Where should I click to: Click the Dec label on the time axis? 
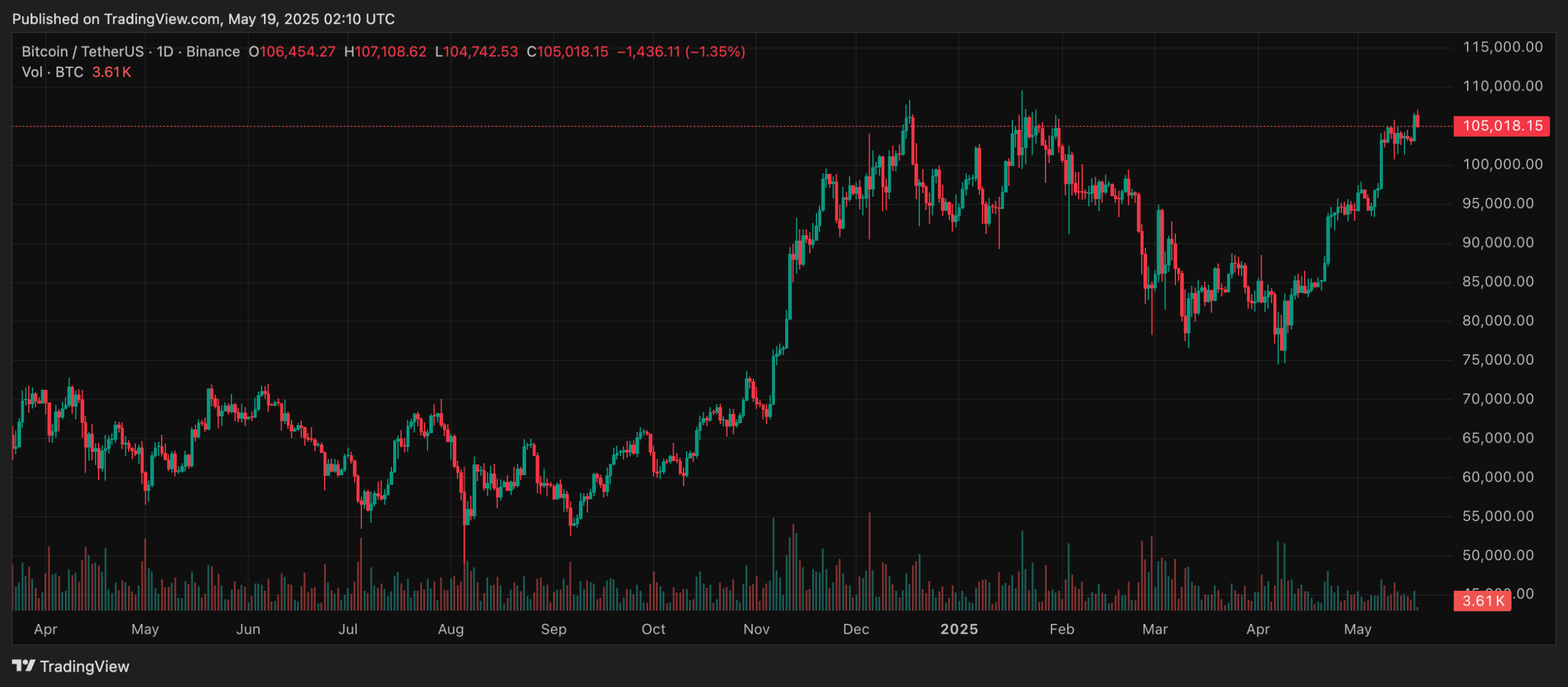pos(856,629)
